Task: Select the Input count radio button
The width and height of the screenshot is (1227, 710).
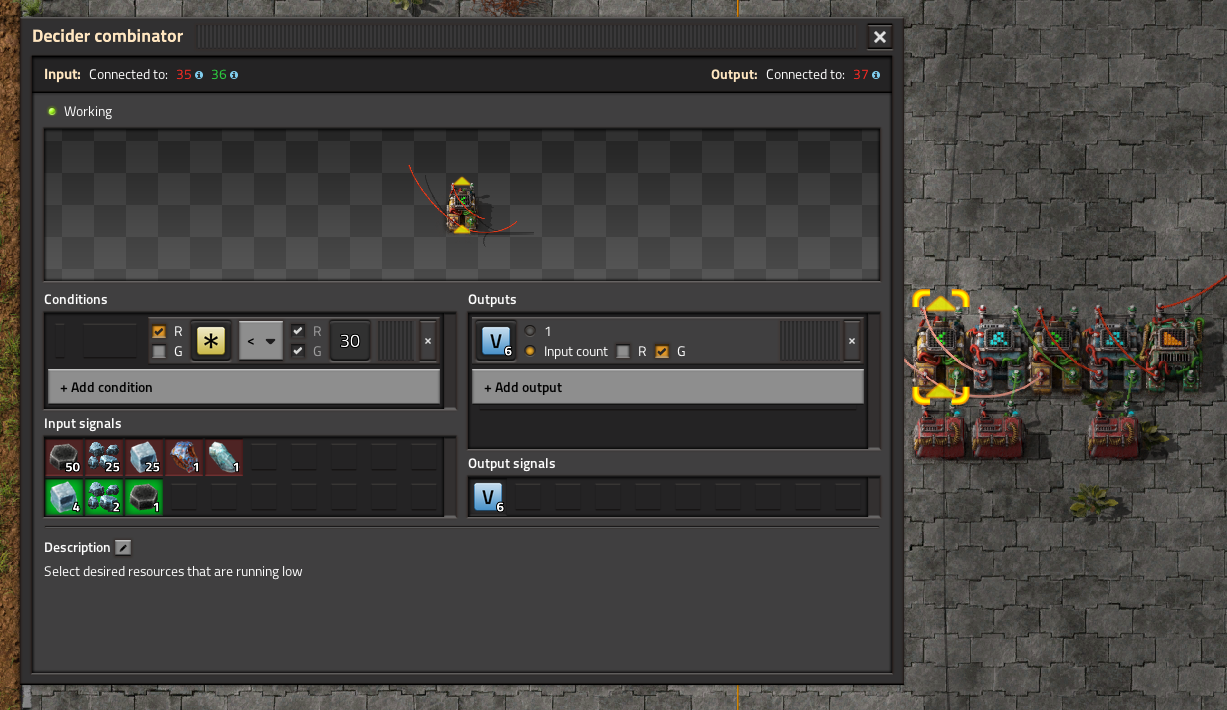Action: (530, 351)
